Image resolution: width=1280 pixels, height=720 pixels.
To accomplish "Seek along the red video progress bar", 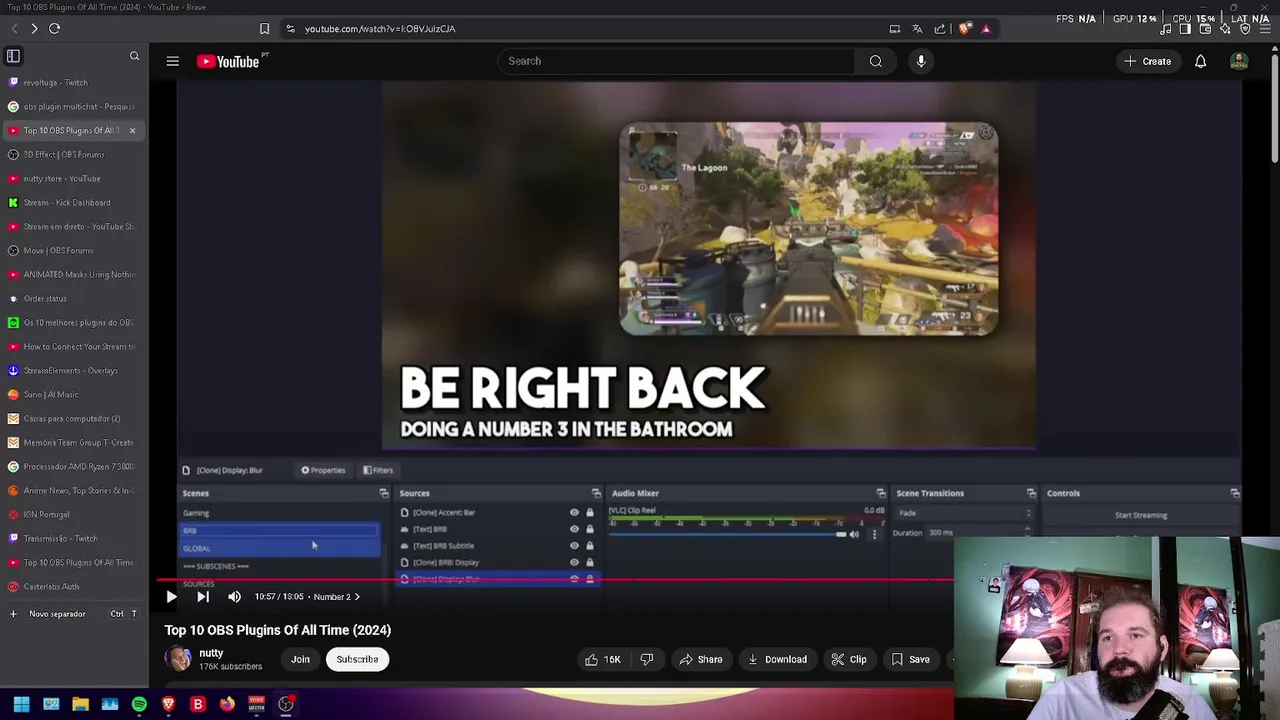I will click(x=555, y=580).
